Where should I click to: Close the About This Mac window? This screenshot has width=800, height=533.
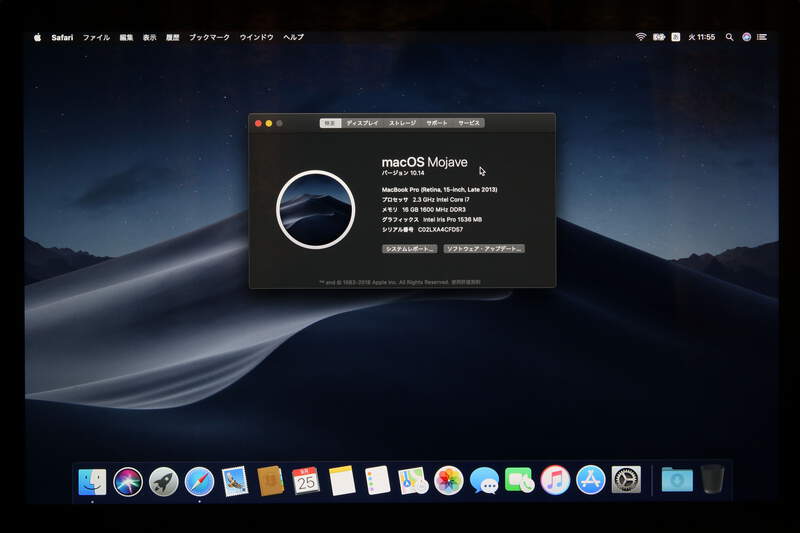click(x=258, y=123)
